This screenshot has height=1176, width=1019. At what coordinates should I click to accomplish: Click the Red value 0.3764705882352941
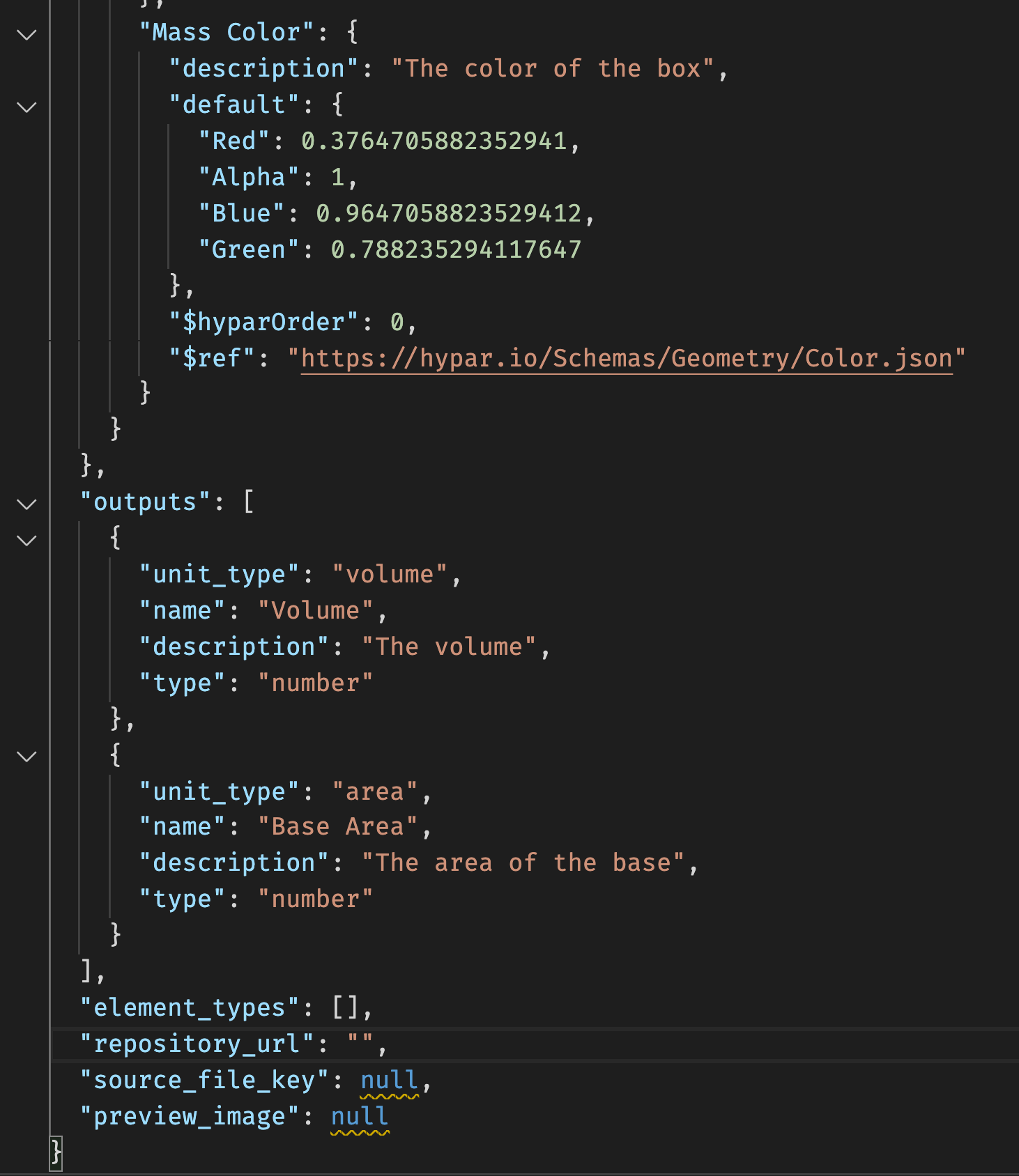click(434, 141)
